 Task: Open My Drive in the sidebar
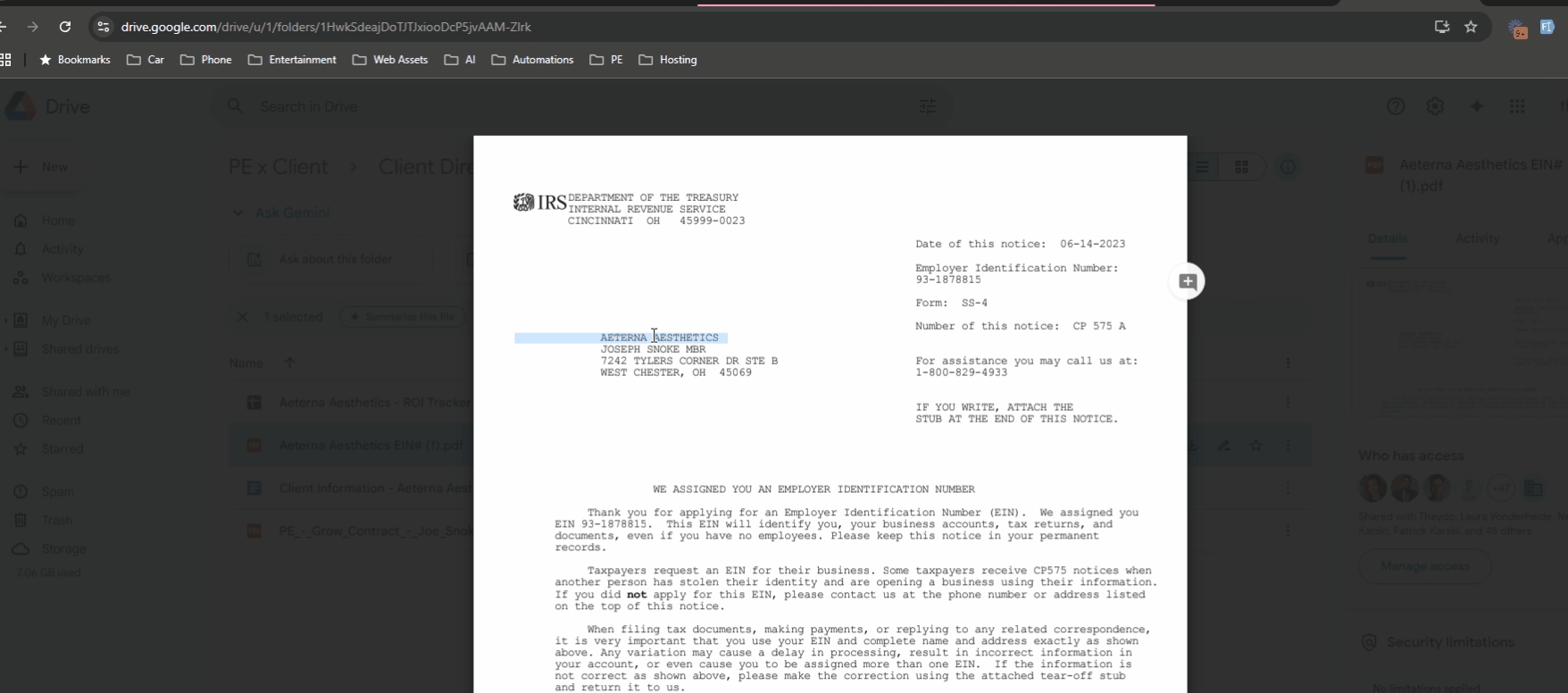pyautogui.click(x=66, y=321)
